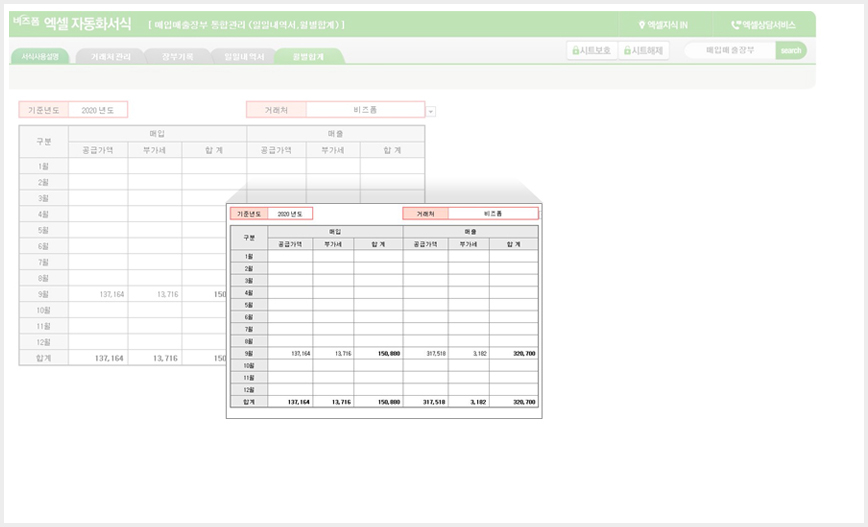Open the 서식사용설명 tab
The height and width of the screenshot is (527, 868).
click(x=40, y=56)
